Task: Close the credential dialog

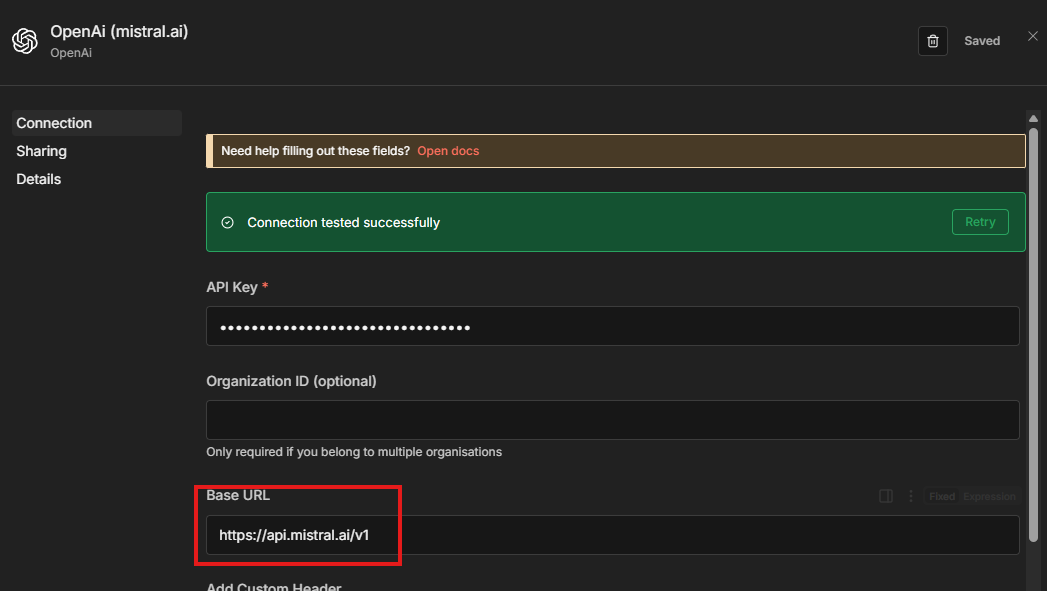Action: click(1032, 36)
